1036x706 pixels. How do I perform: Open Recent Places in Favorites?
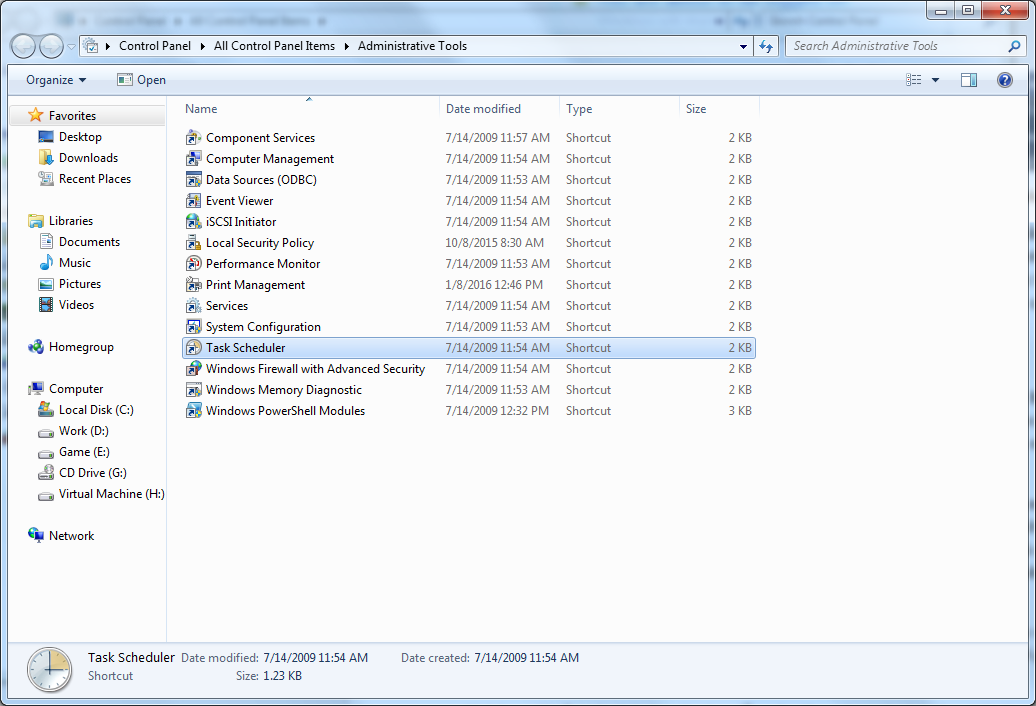[x=94, y=179]
